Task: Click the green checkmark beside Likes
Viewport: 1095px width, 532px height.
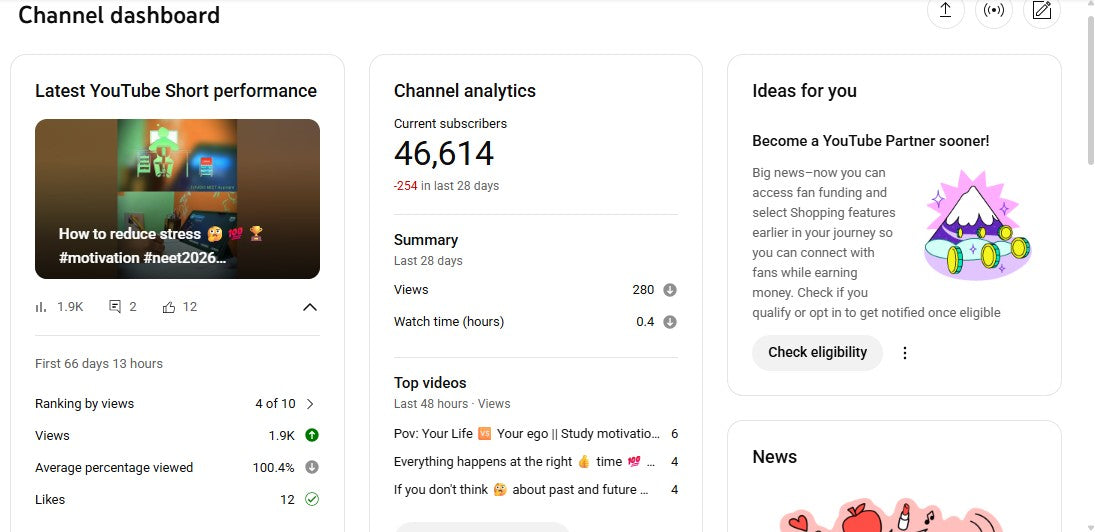Action: tap(312, 499)
